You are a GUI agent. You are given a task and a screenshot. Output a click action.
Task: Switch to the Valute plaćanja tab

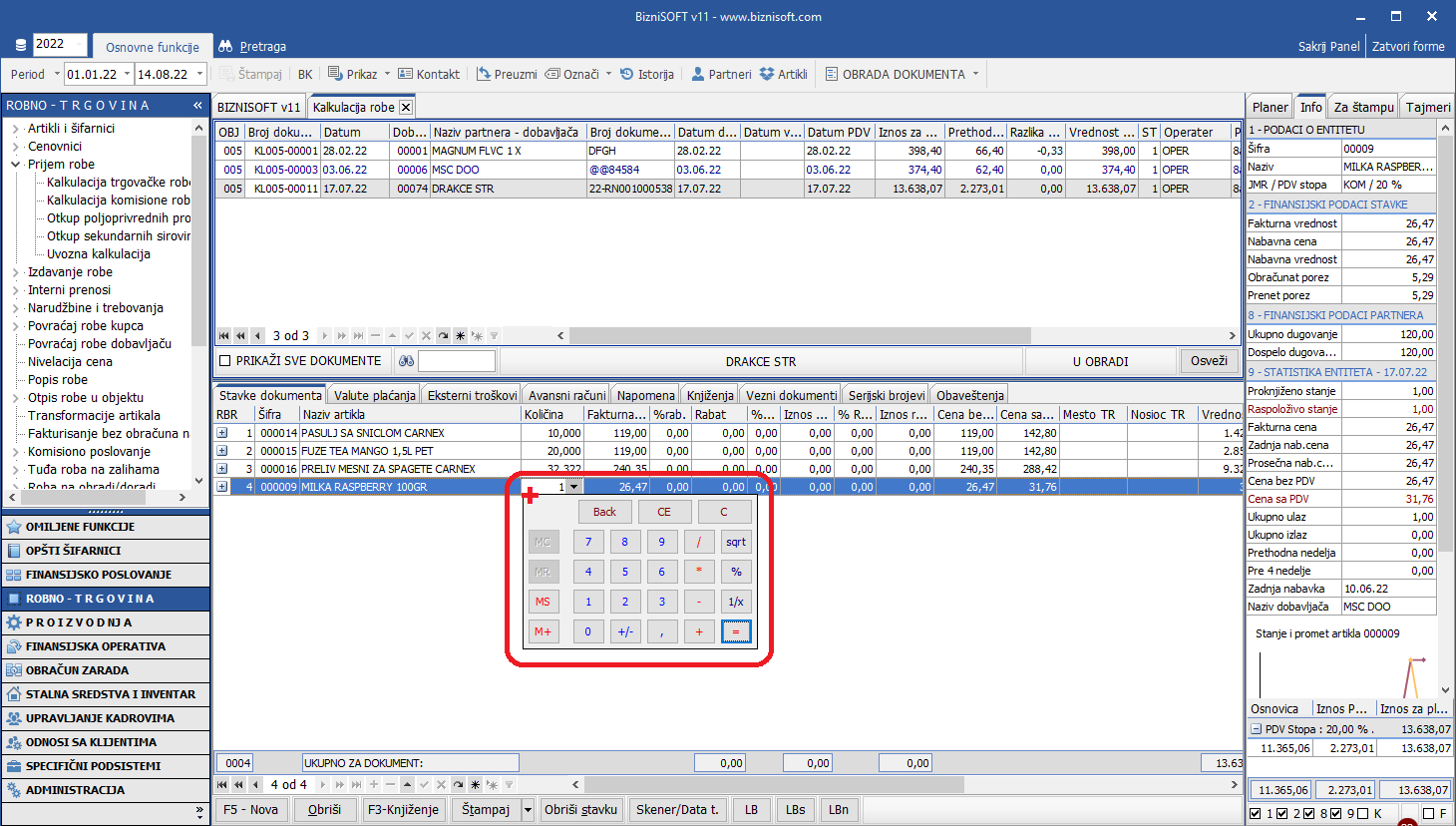click(x=375, y=396)
